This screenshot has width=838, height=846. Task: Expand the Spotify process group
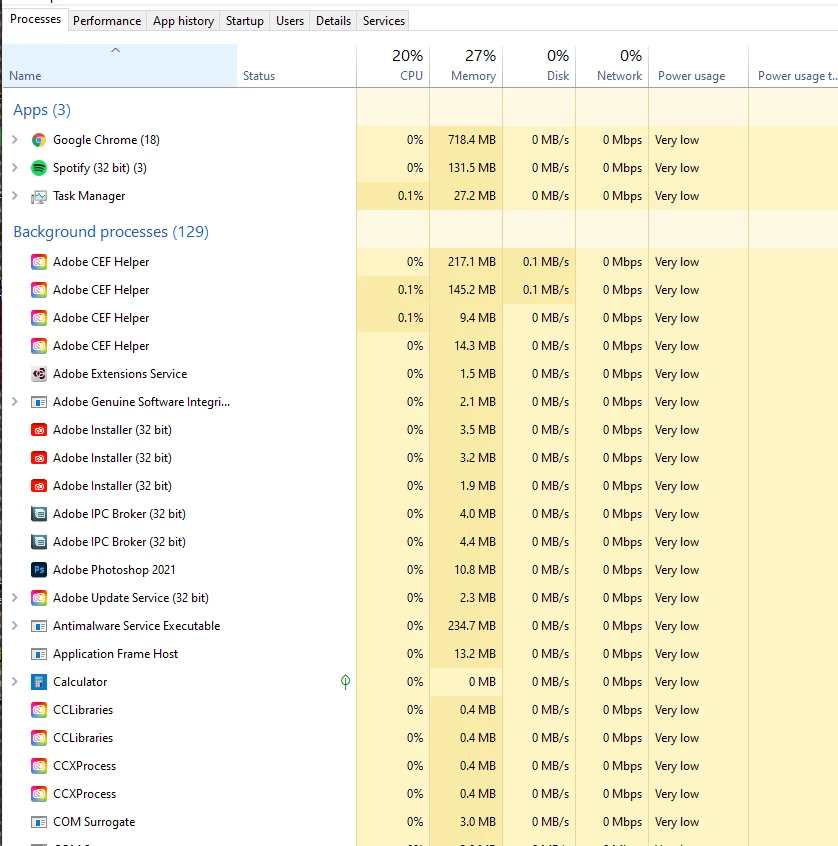tap(15, 168)
